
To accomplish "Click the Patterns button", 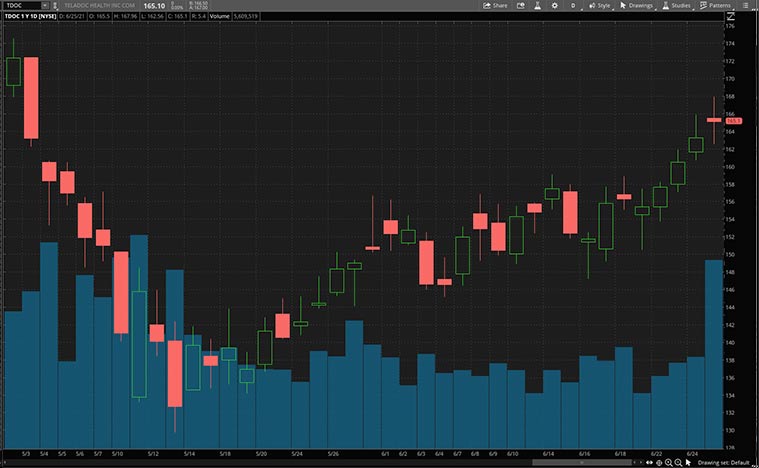I will tap(716, 5).
